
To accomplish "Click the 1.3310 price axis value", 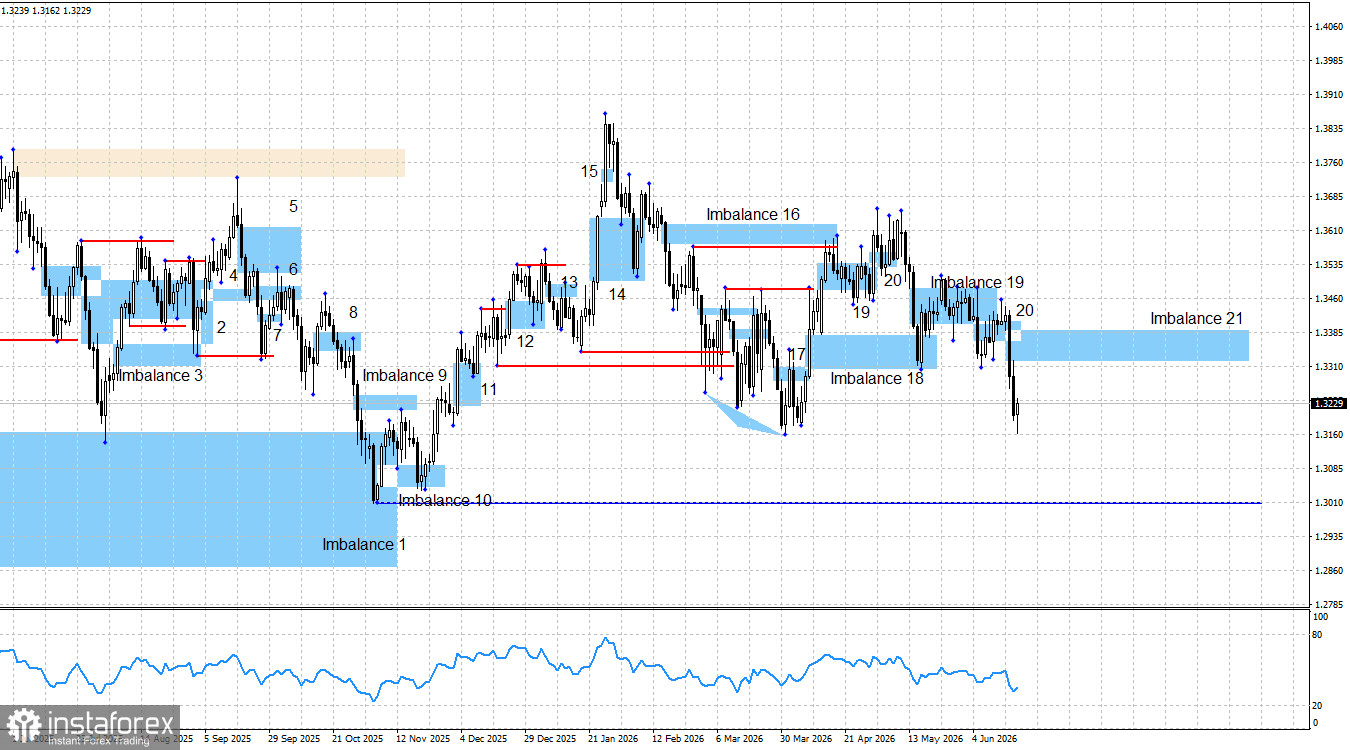I will (1329, 367).
